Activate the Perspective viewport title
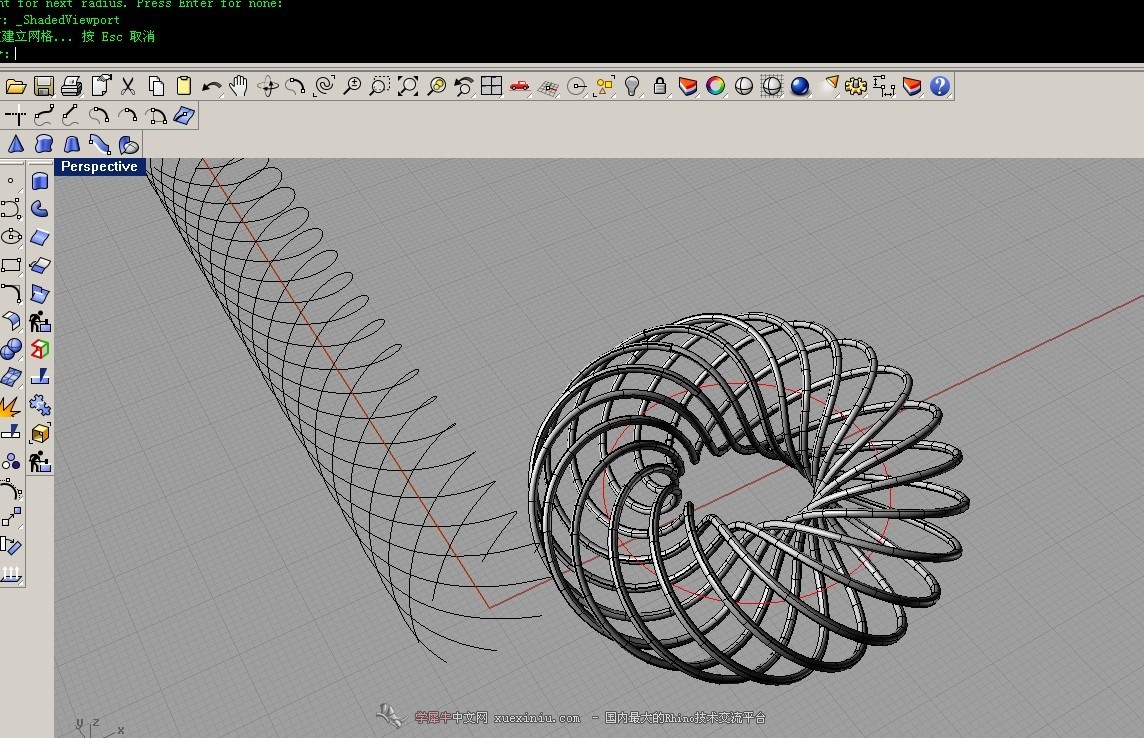This screenshot has width=1144, height=738. [x=99, y=166]
